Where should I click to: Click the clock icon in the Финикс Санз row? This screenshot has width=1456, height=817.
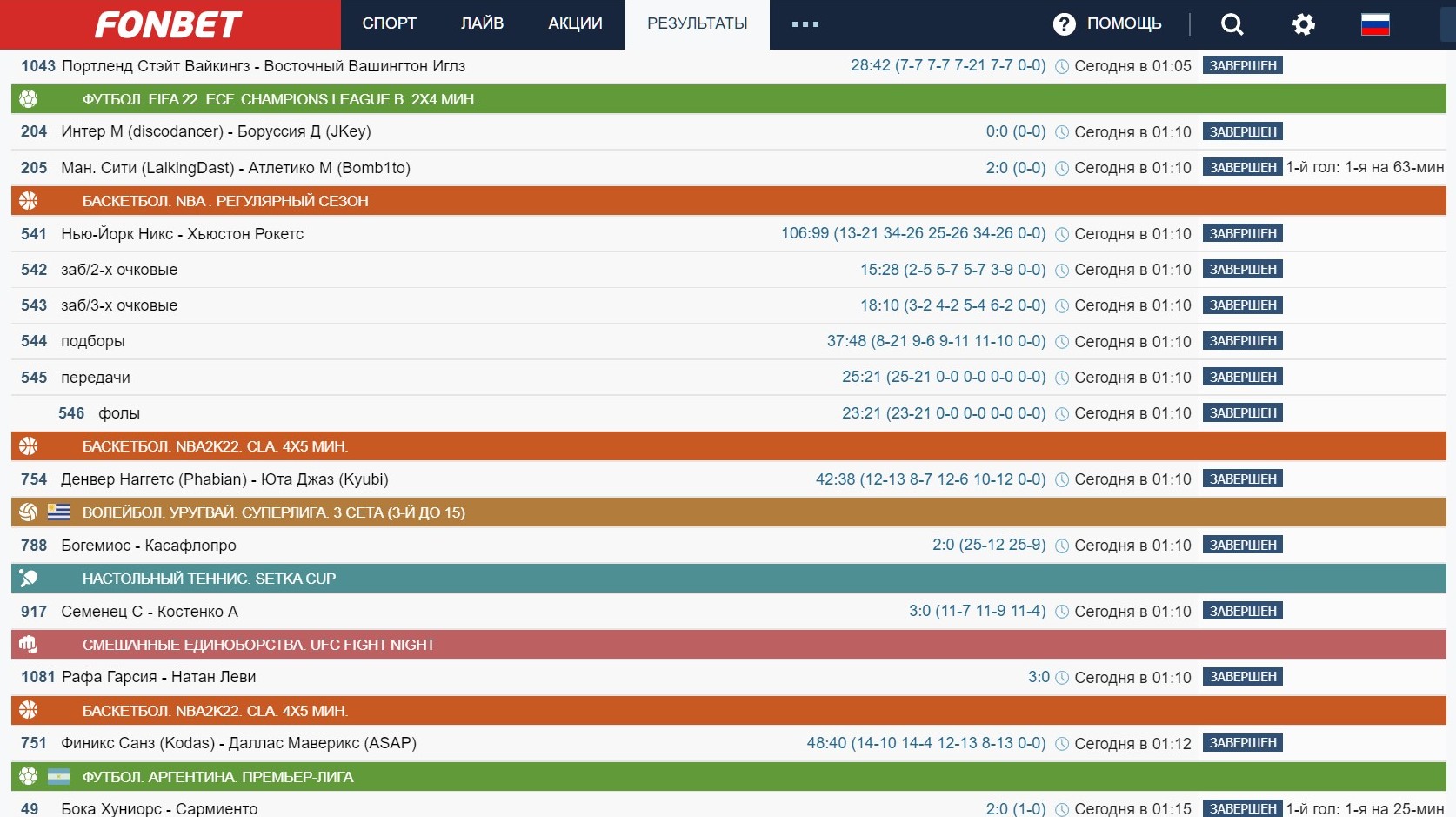(x=1062, y=744)
